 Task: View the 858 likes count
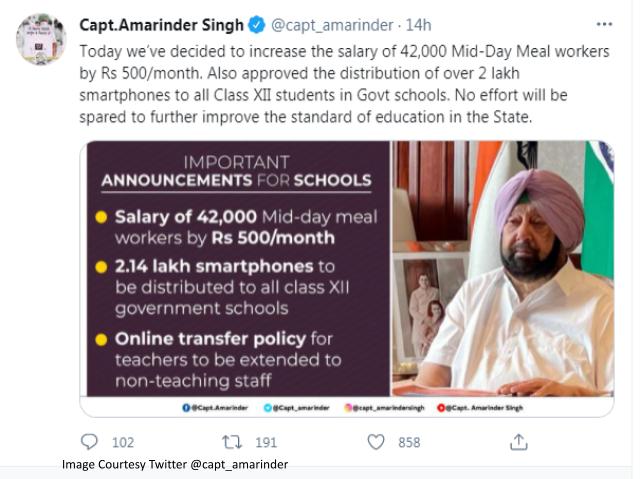tap(409, 443)
